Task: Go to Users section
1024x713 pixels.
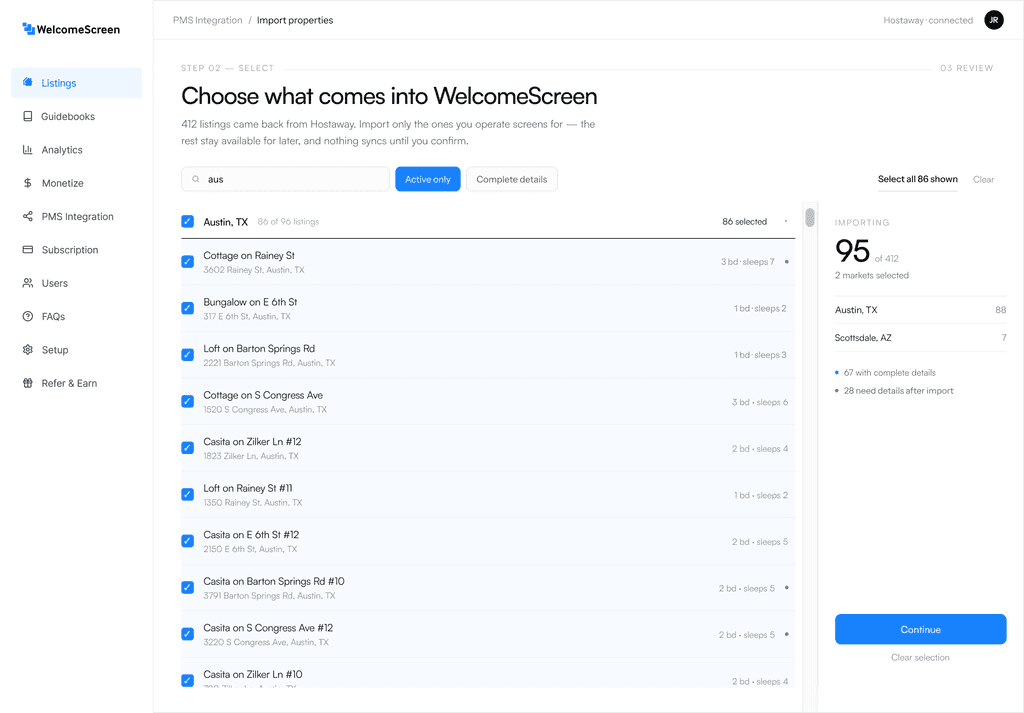Action: pos(76,283)
